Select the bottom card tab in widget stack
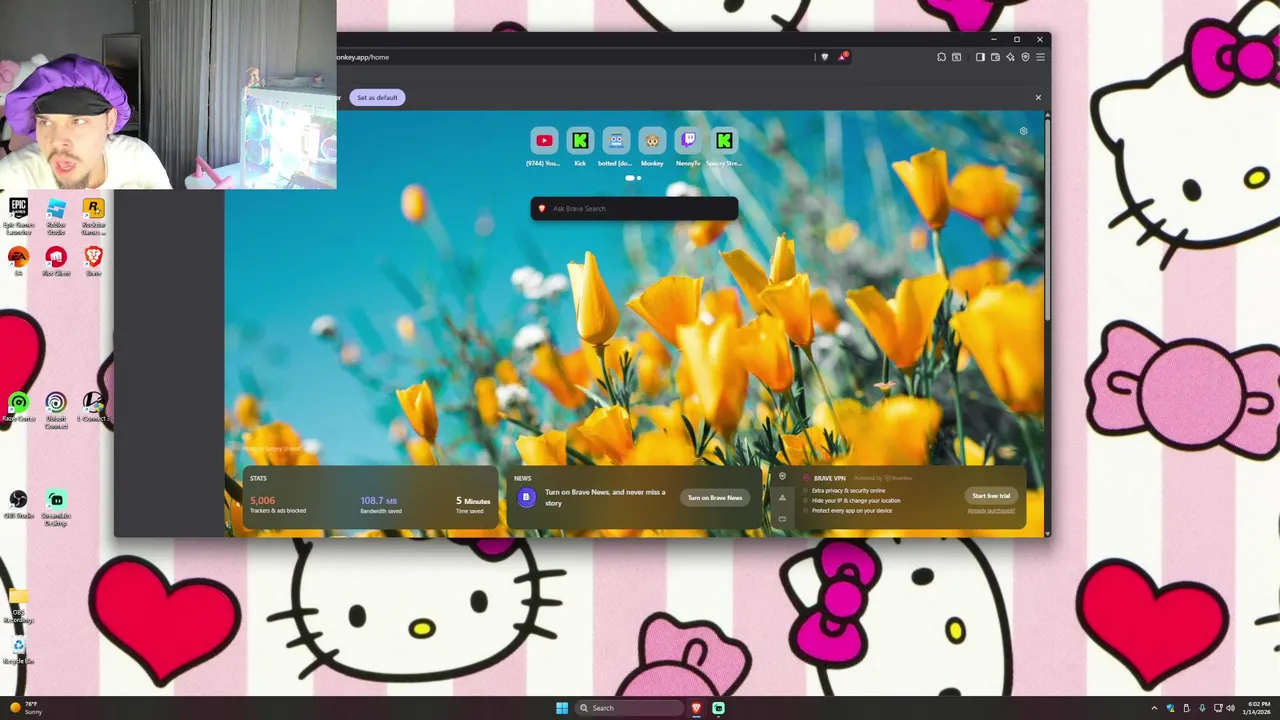Viewport: 1280px width, 720px height. [782, 518]
